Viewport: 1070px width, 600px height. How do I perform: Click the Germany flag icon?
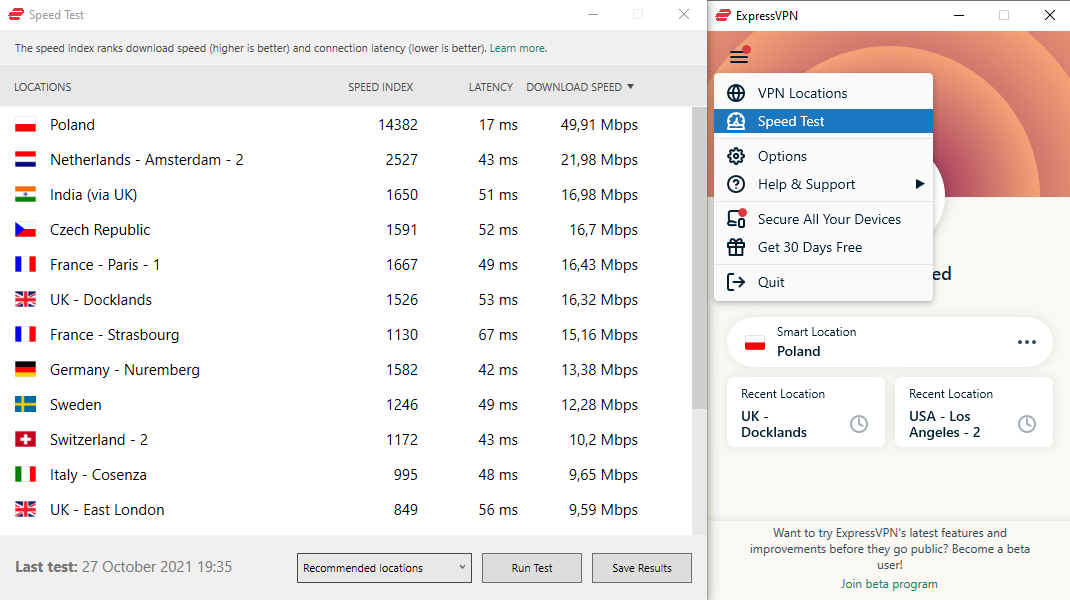click(25, 369)
